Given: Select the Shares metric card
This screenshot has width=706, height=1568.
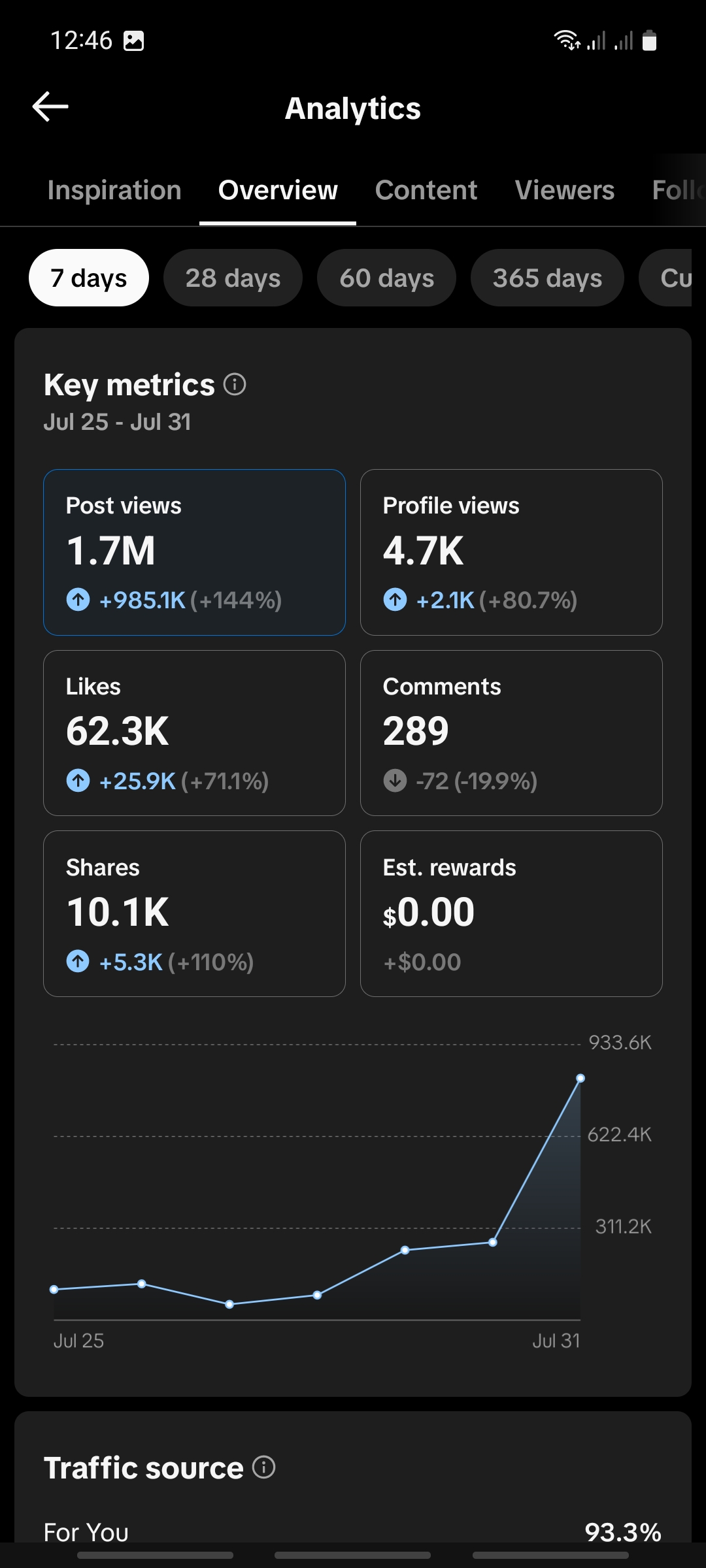Looking at the screenshot, I should (x=194, y=913).
